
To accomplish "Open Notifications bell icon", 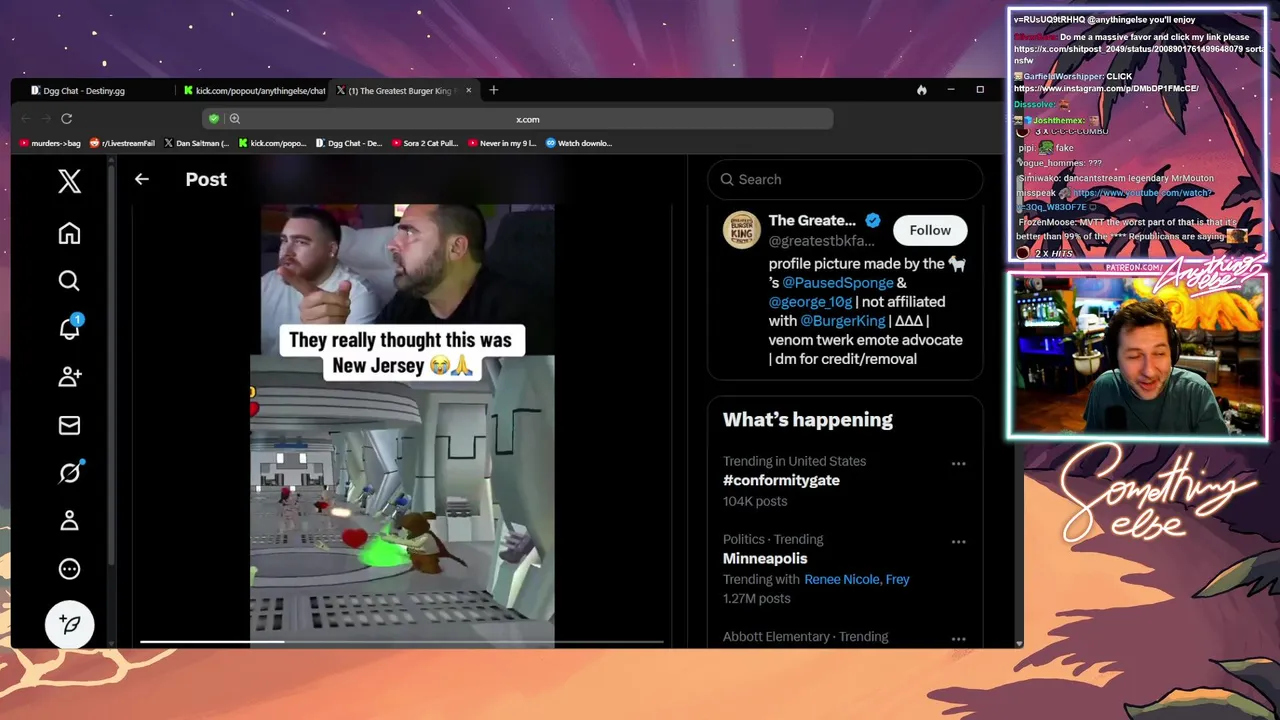I will [x=69, y=327].
